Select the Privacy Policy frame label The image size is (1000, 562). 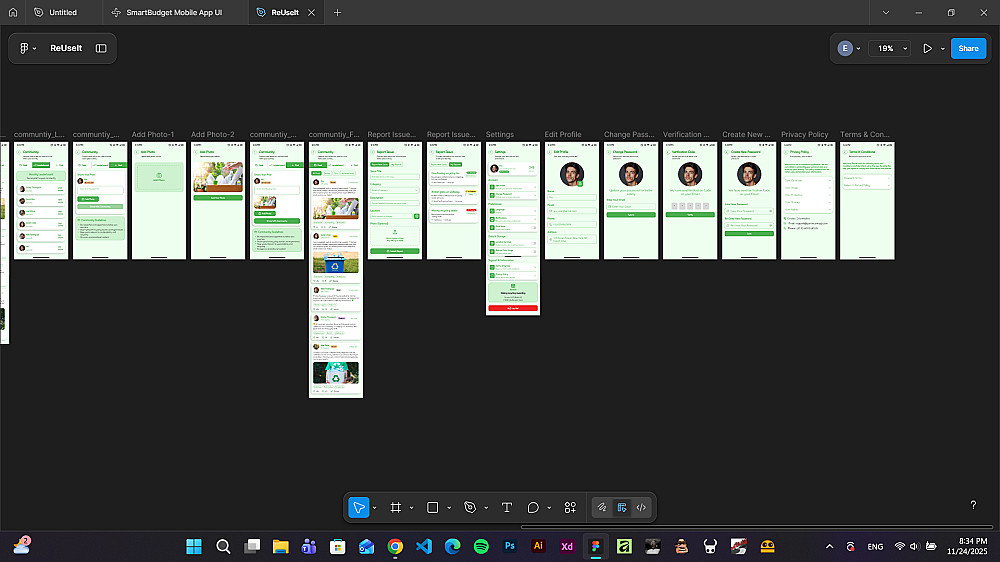click(805, 135)
